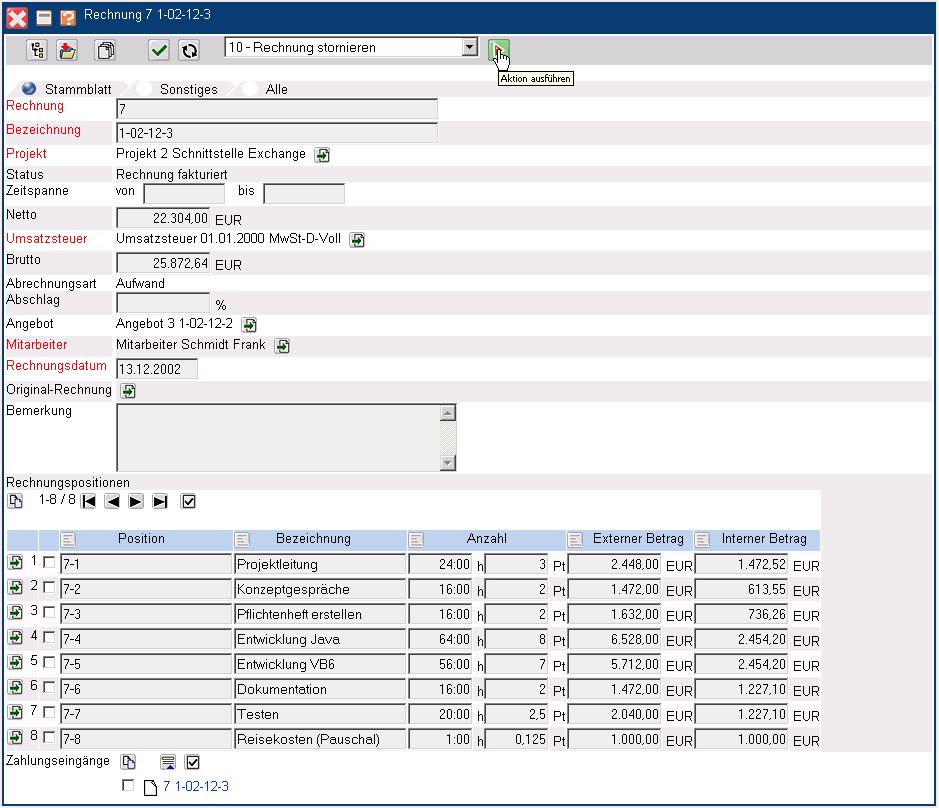The width and height of the screenshot is (939, 808).
Task: Click the green checkmark save icon in toolbar
Action: [158, 50]
